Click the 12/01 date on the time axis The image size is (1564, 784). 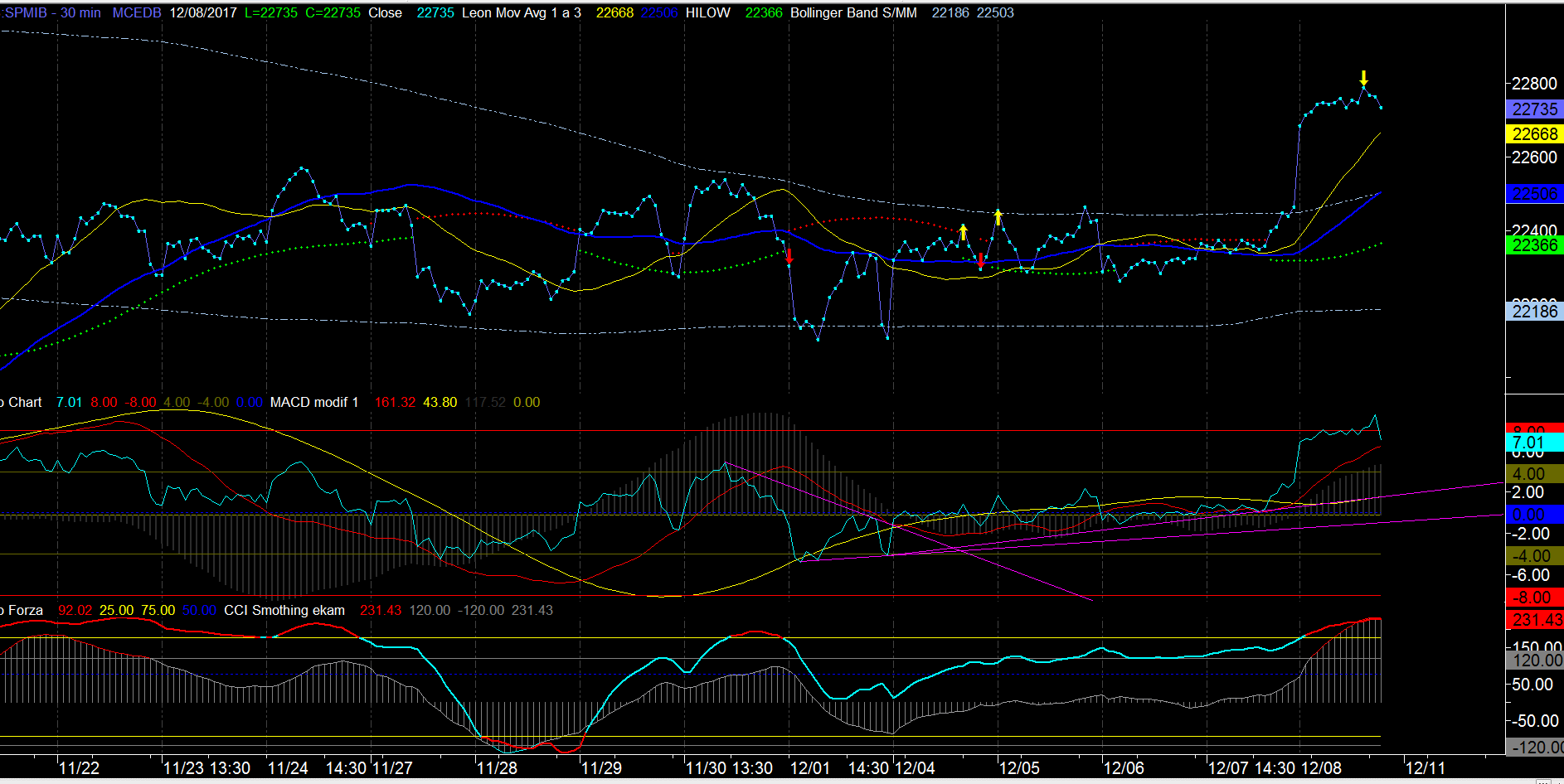(x=810, y=768)
